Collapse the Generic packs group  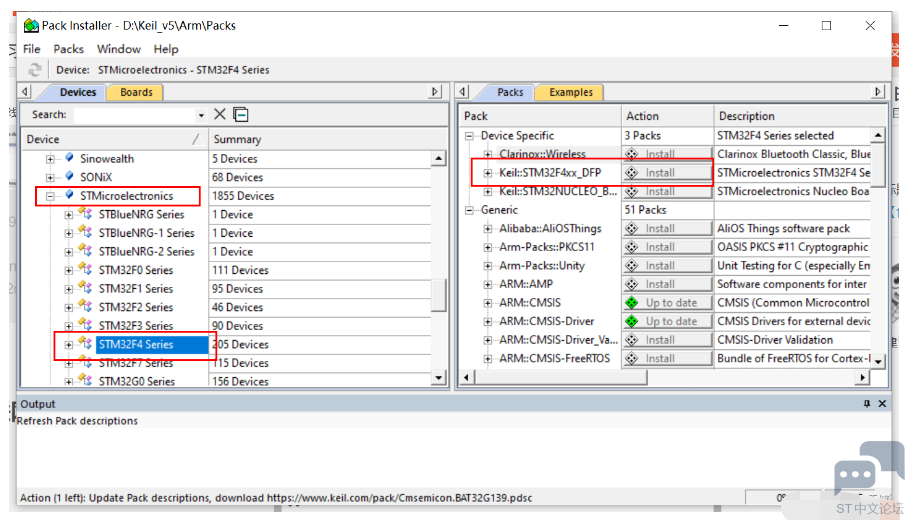469,211
